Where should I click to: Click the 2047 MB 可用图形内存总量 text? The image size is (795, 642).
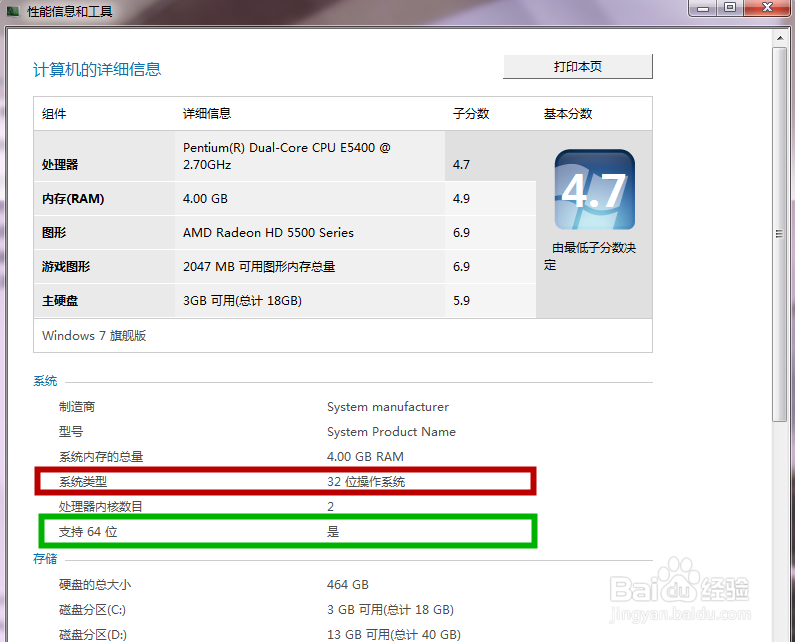point(259,267)
